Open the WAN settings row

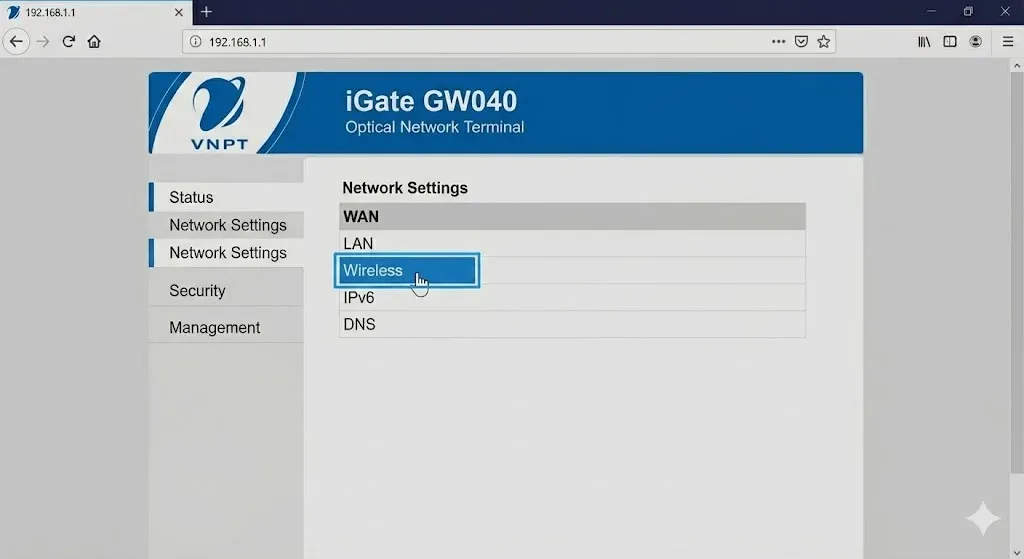[x=572, y=216]
